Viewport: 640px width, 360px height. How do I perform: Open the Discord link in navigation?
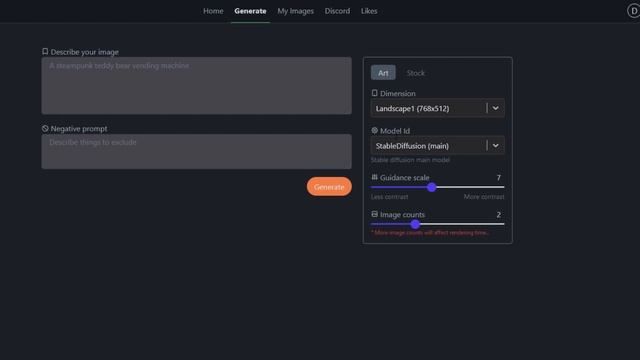(x=337, y=11)
